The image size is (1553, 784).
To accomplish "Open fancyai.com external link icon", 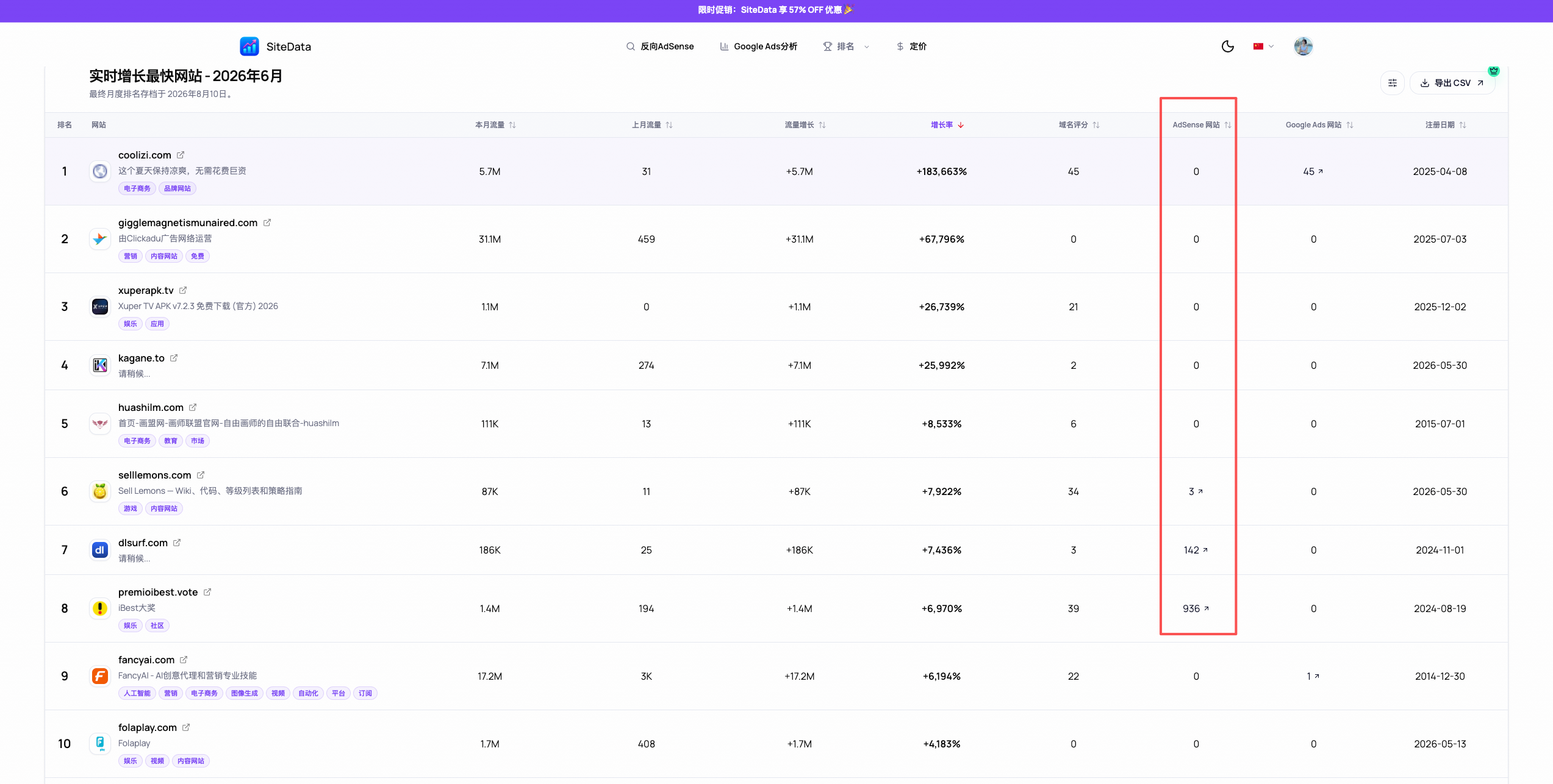I will (x=184, y=660).
